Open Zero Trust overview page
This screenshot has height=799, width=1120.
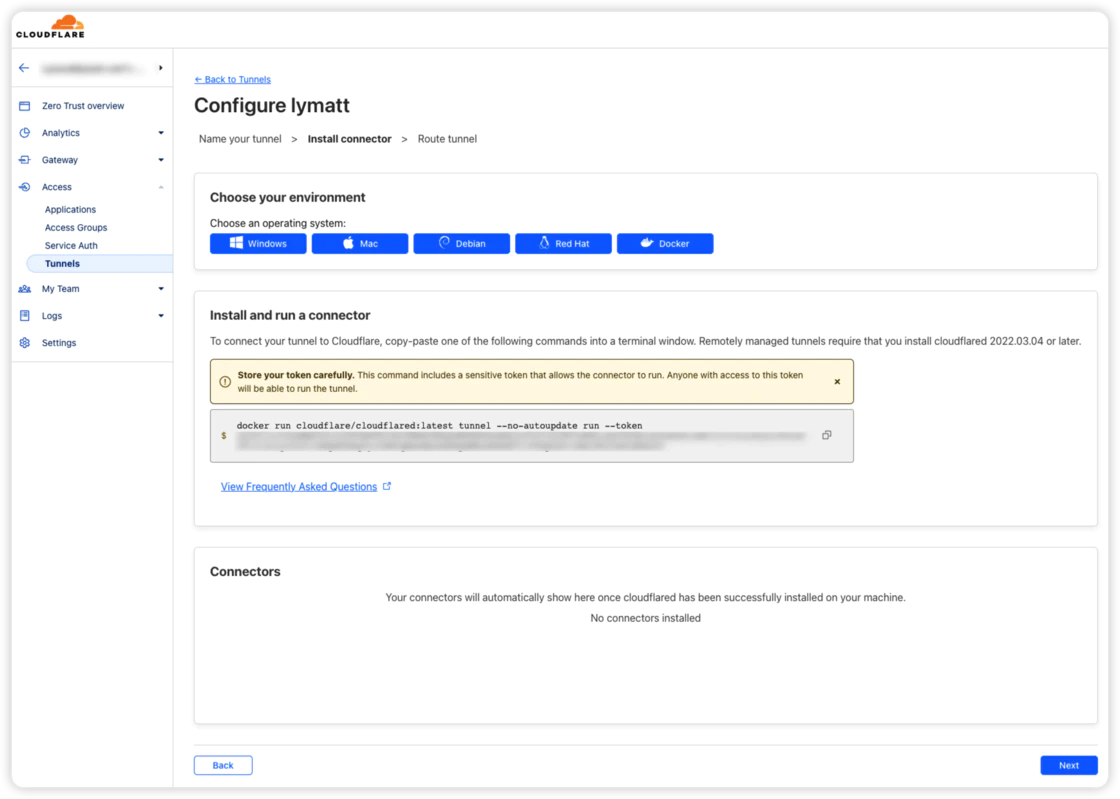click(x=83, y=106)
